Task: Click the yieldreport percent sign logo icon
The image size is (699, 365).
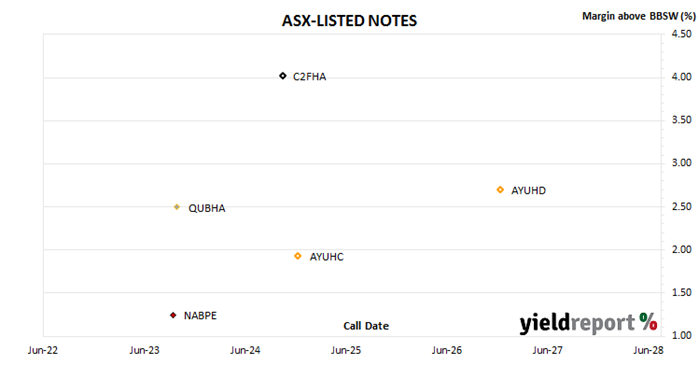Action: click(x=648, y=321)
